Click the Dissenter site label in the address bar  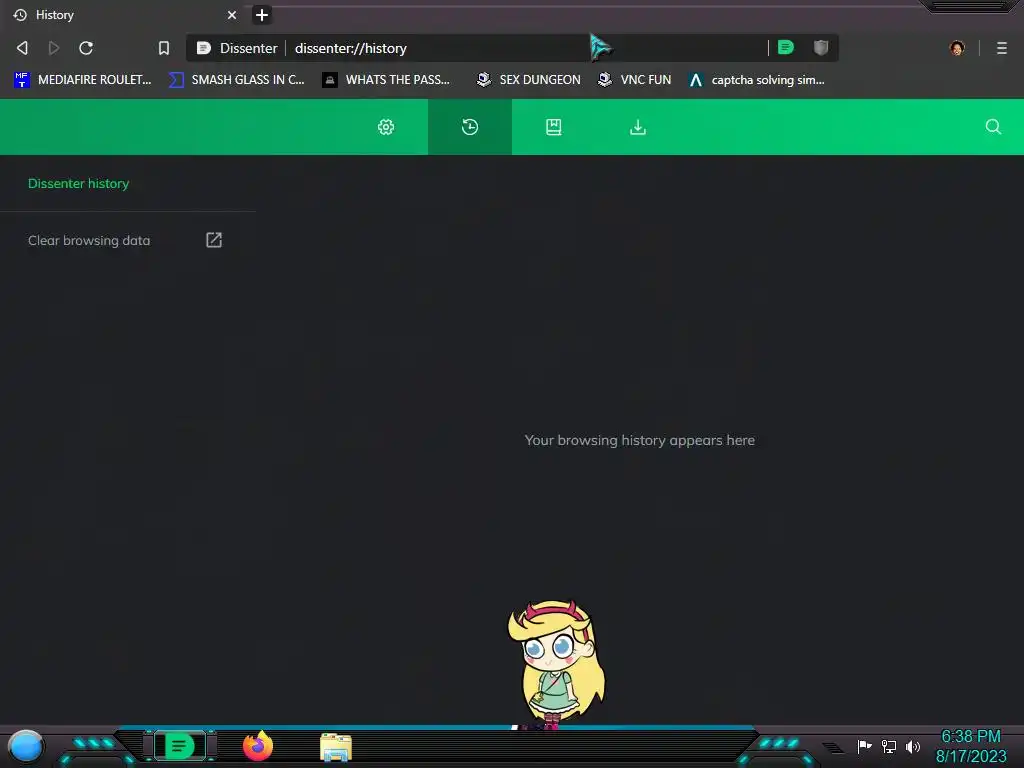[248, 48]
